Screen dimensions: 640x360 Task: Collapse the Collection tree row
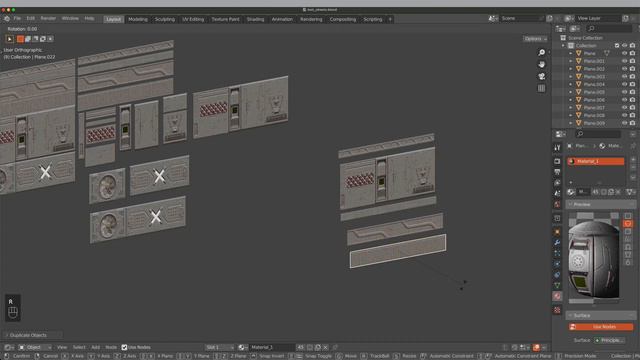(563, 46)
